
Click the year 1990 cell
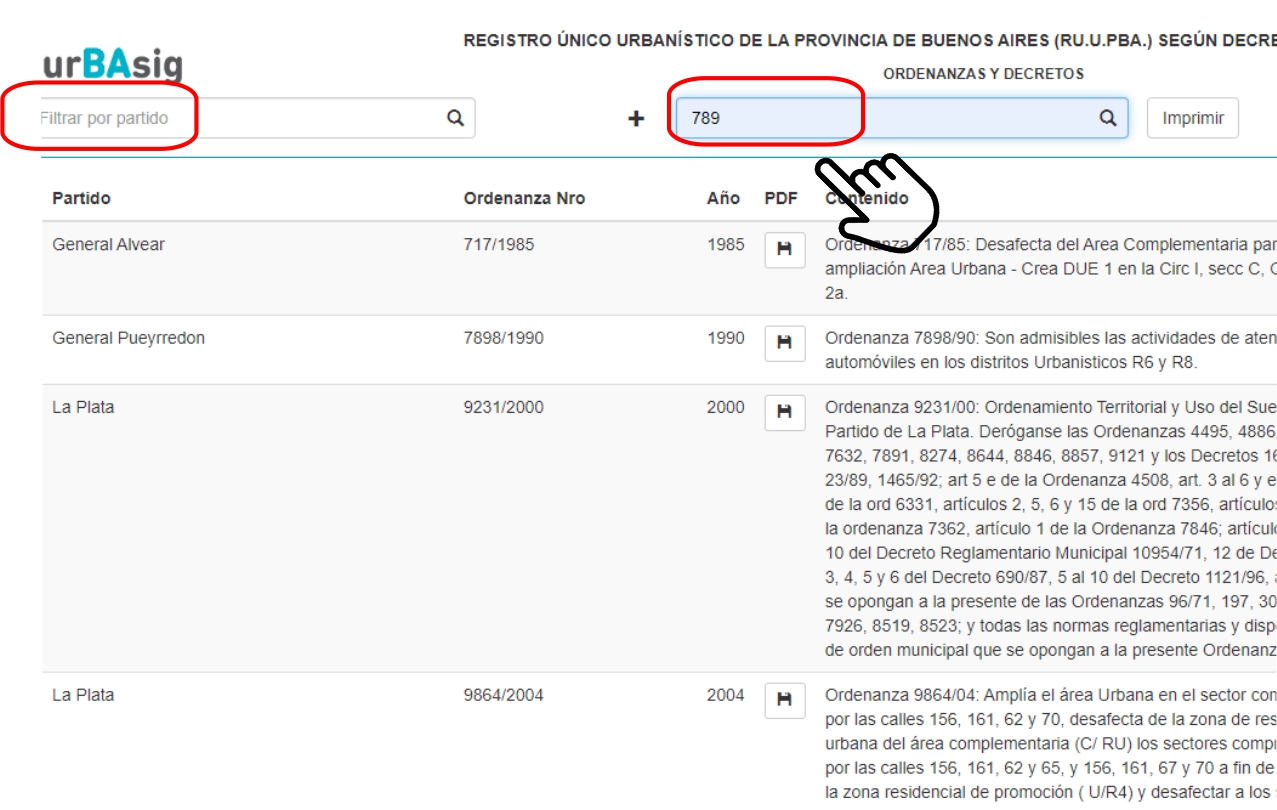[725, 338]
